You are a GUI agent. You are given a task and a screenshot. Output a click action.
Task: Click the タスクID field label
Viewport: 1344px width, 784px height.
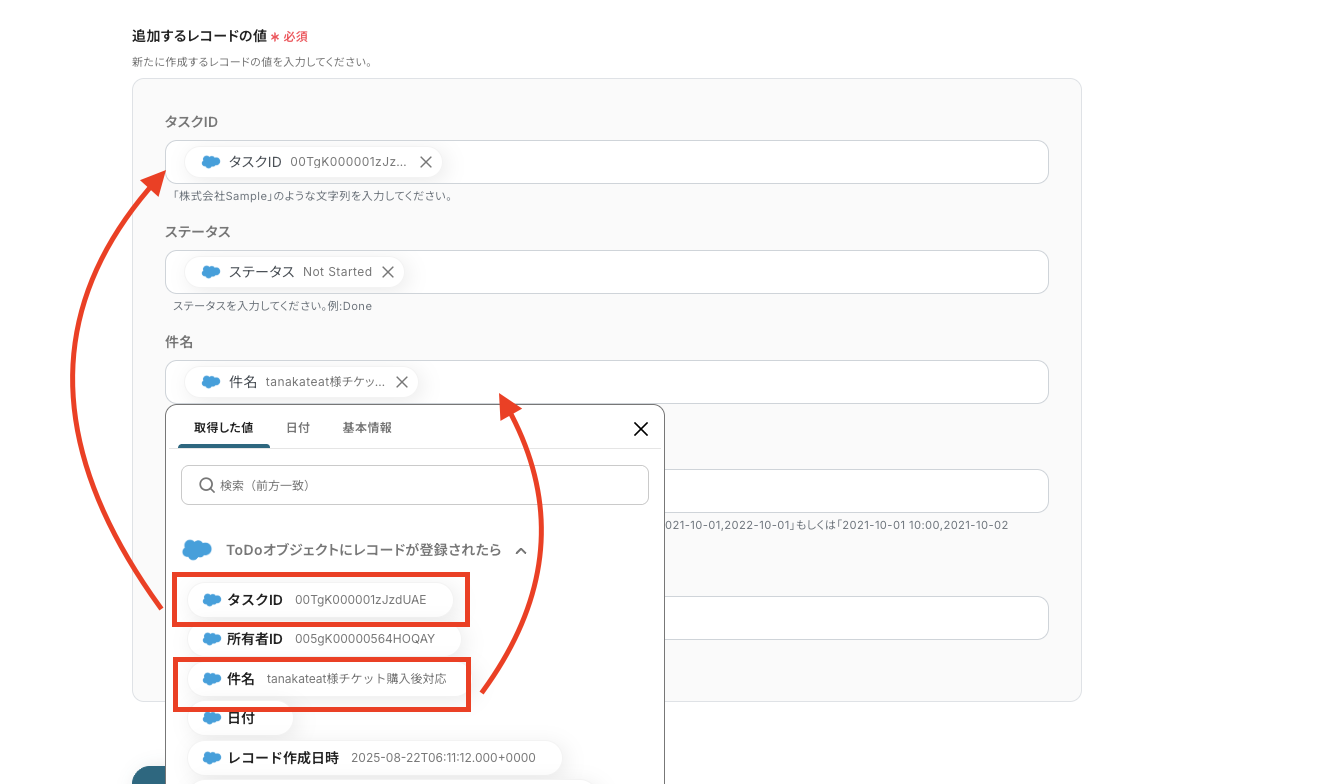pyautogui.click(x=191, y=122)
